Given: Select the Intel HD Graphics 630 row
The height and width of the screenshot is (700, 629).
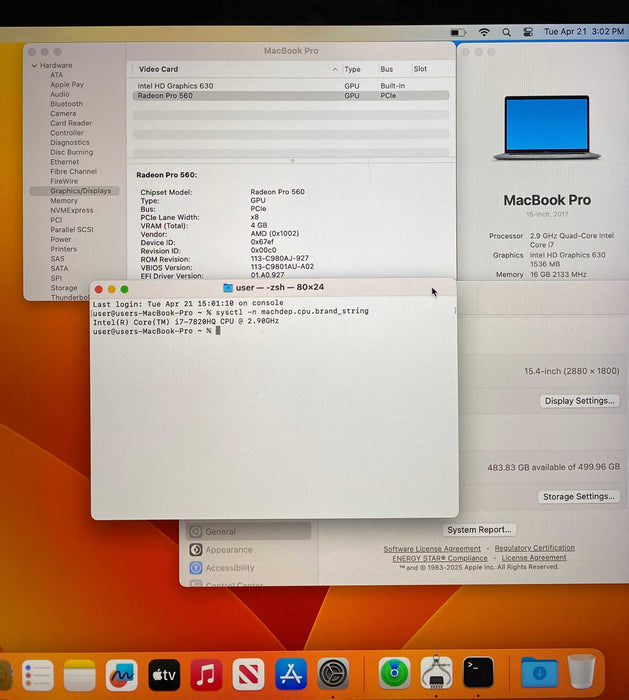Looking at the screenshot, I should pos(291,86).
